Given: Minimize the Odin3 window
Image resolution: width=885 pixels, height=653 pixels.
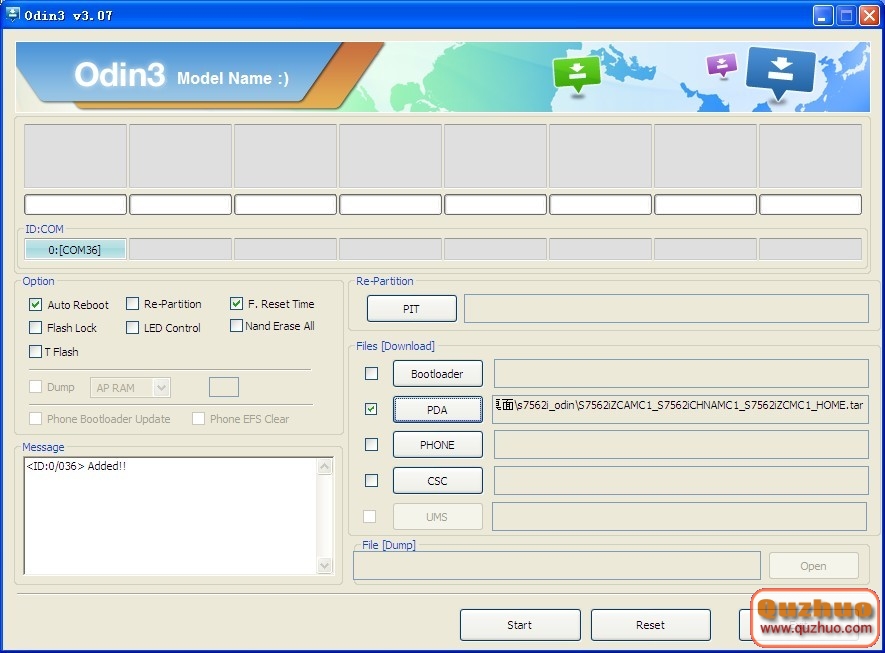Looking at the screenshot, I should [823, 15].
